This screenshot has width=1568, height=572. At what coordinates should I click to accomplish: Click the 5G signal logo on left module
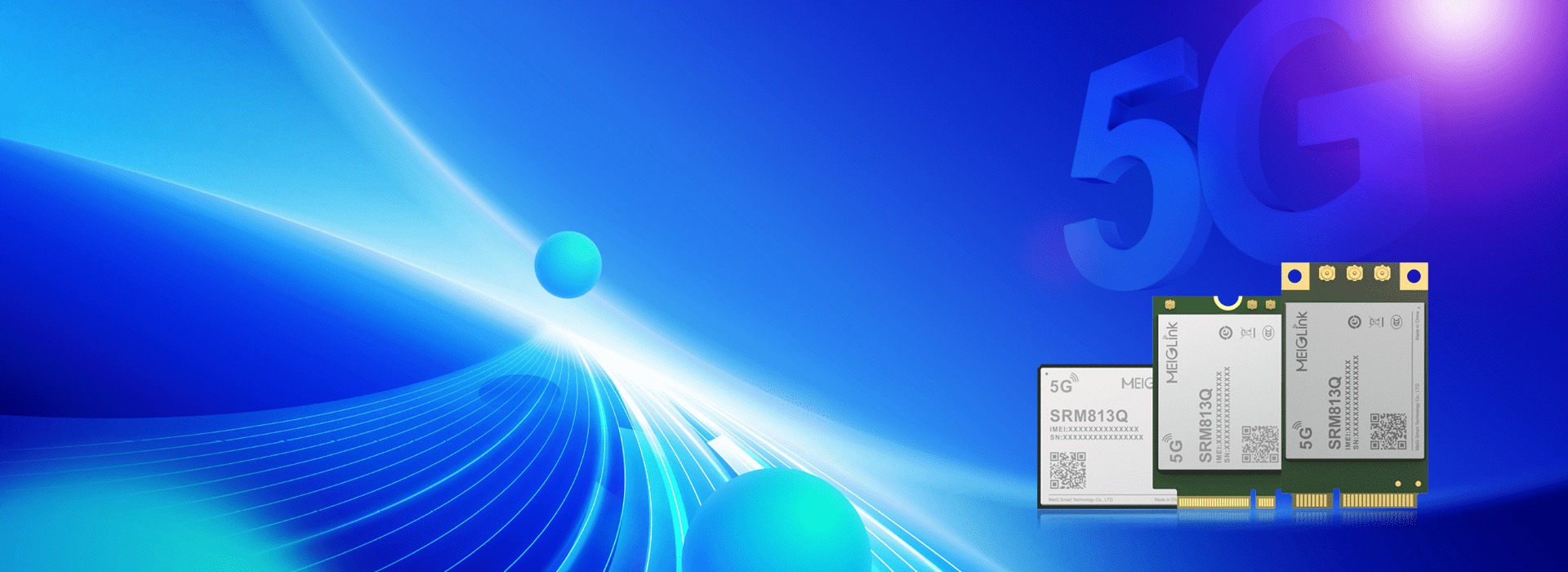click(x=1063, y=384)
